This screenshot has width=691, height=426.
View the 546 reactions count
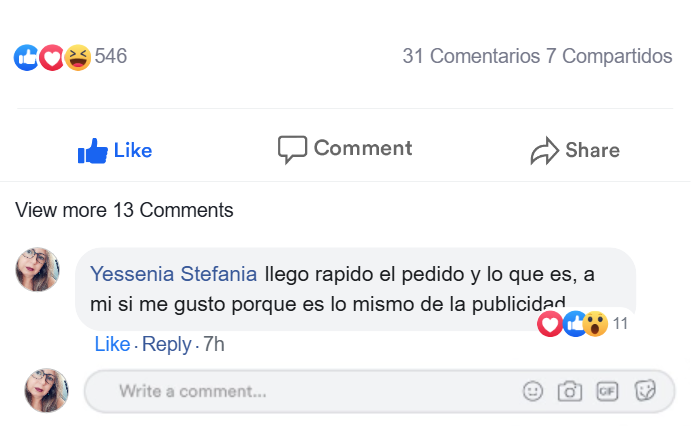111,56
